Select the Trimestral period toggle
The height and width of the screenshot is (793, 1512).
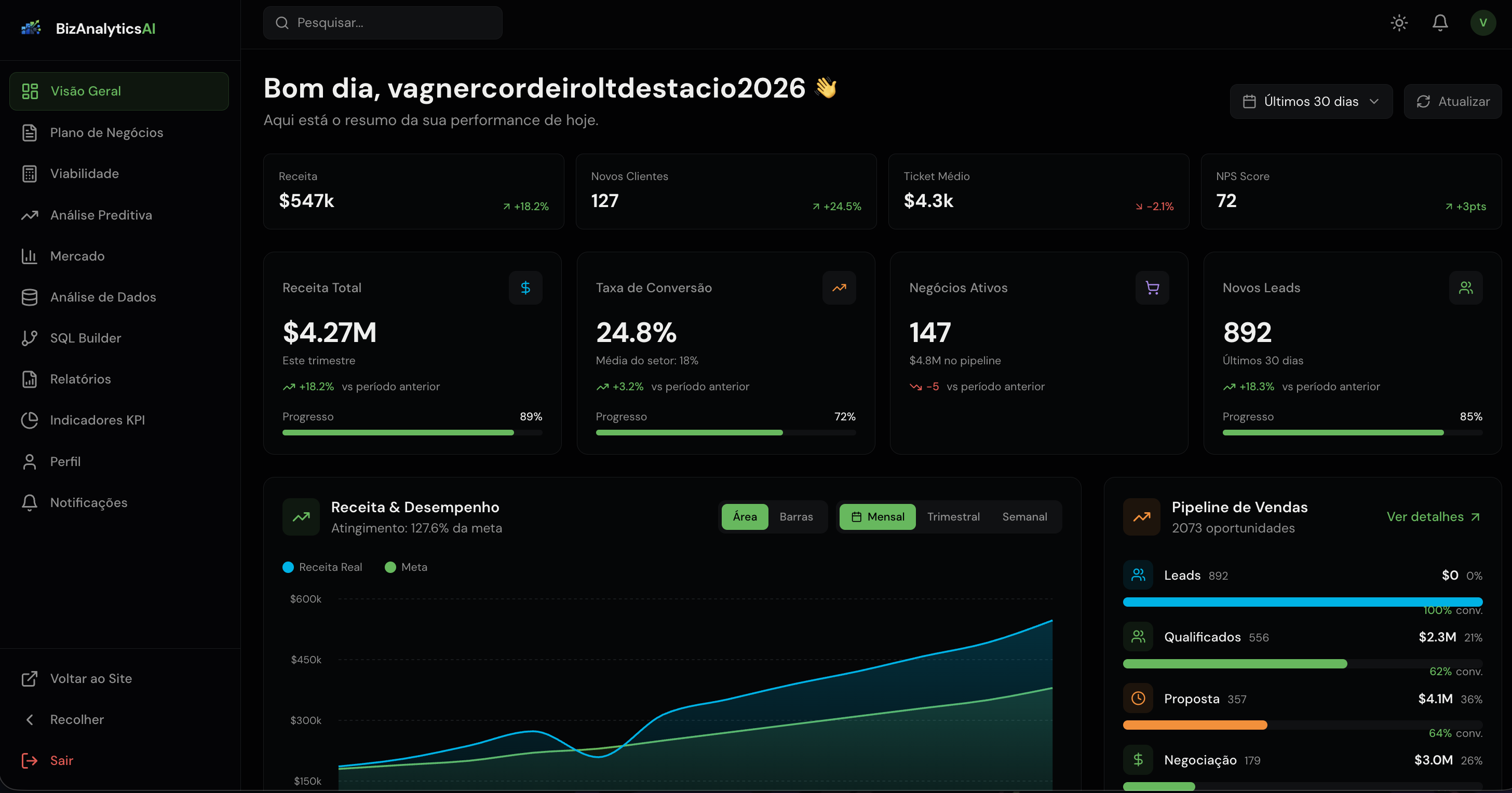tap(953, 517)
